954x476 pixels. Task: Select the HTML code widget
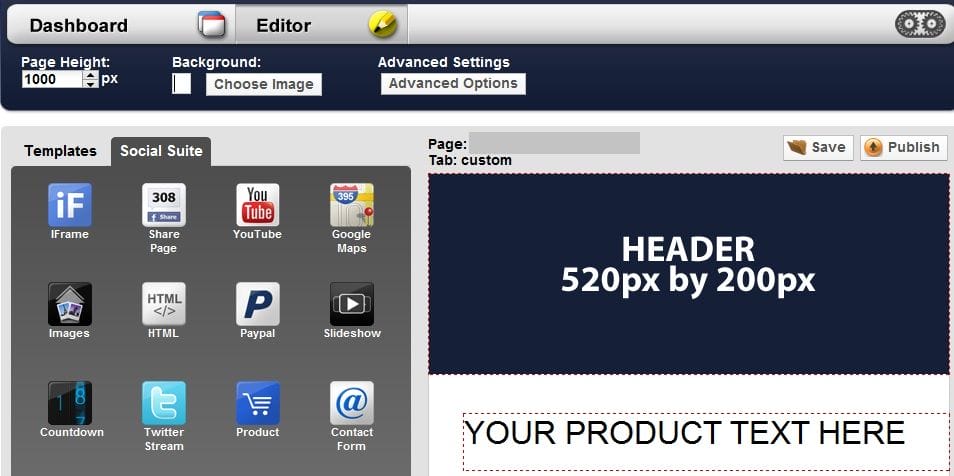coord(163,304)
